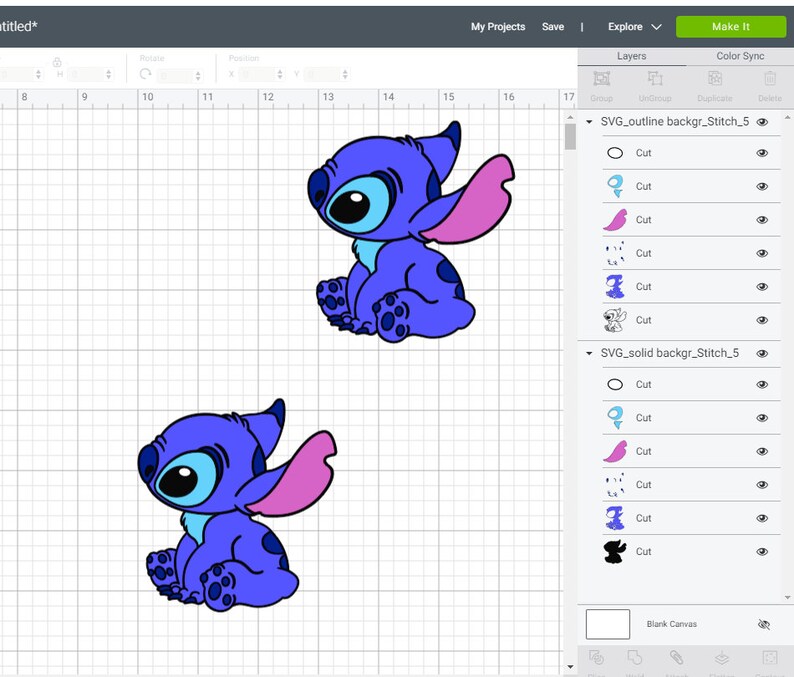Click the Save button

coord(552,27)
